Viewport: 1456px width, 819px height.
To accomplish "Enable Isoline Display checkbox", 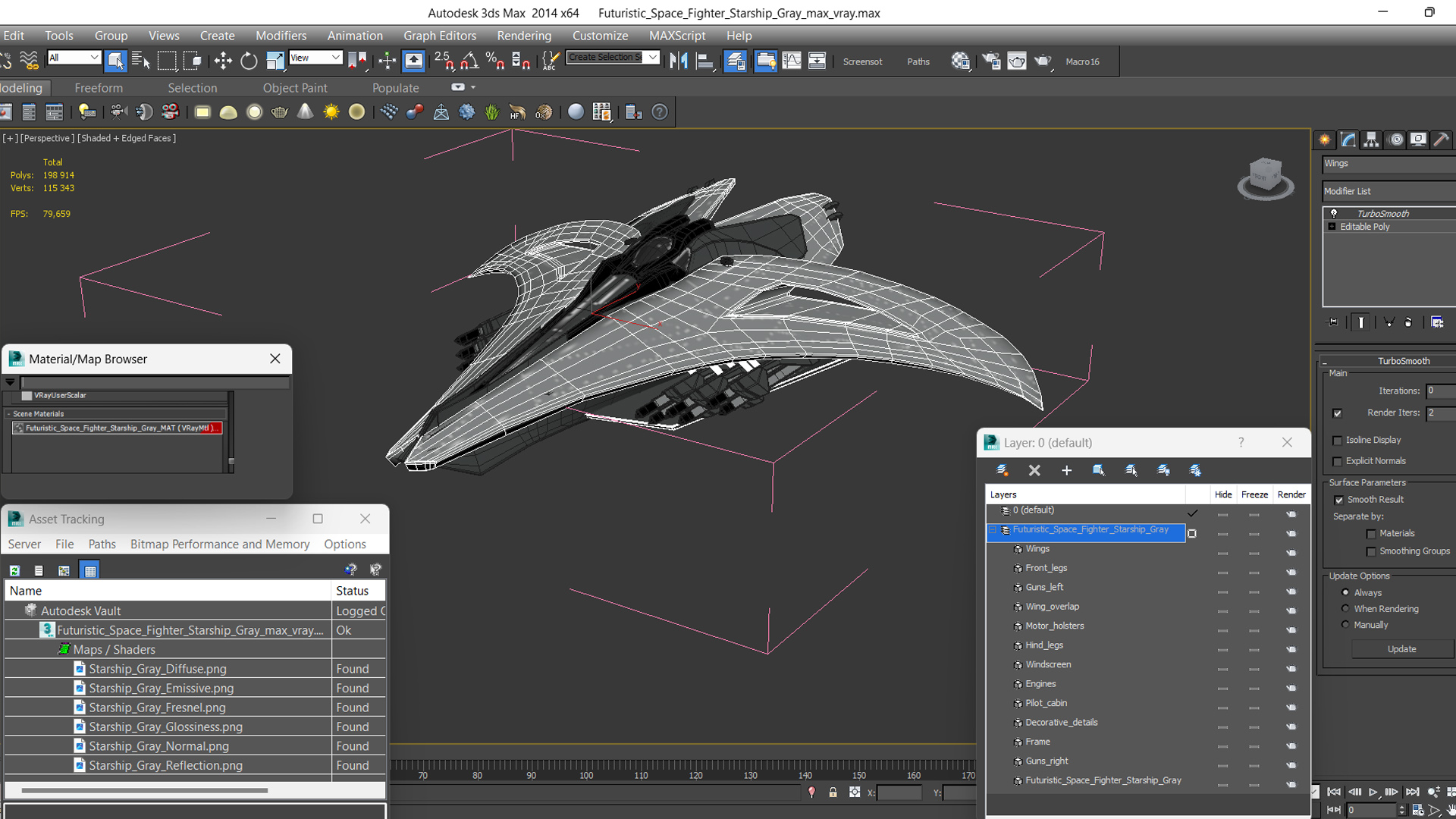I will coord(1337,441).
